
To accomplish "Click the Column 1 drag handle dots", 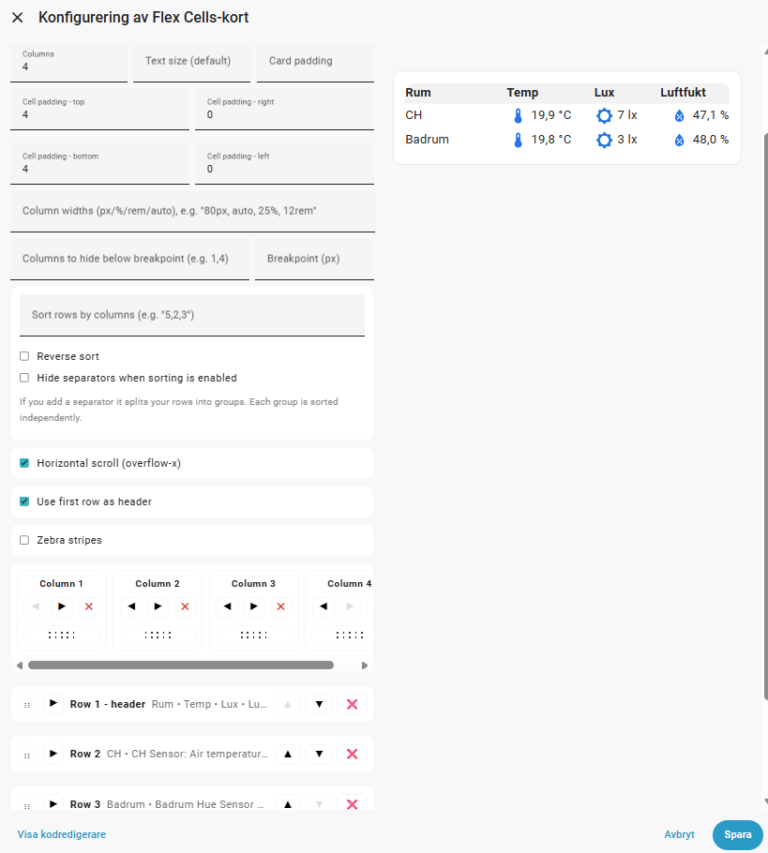I will pos(61,635).
